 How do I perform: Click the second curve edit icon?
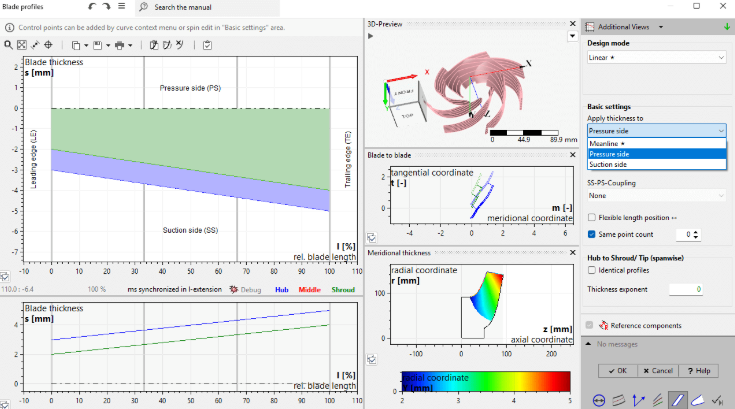(x=167, y=45)
